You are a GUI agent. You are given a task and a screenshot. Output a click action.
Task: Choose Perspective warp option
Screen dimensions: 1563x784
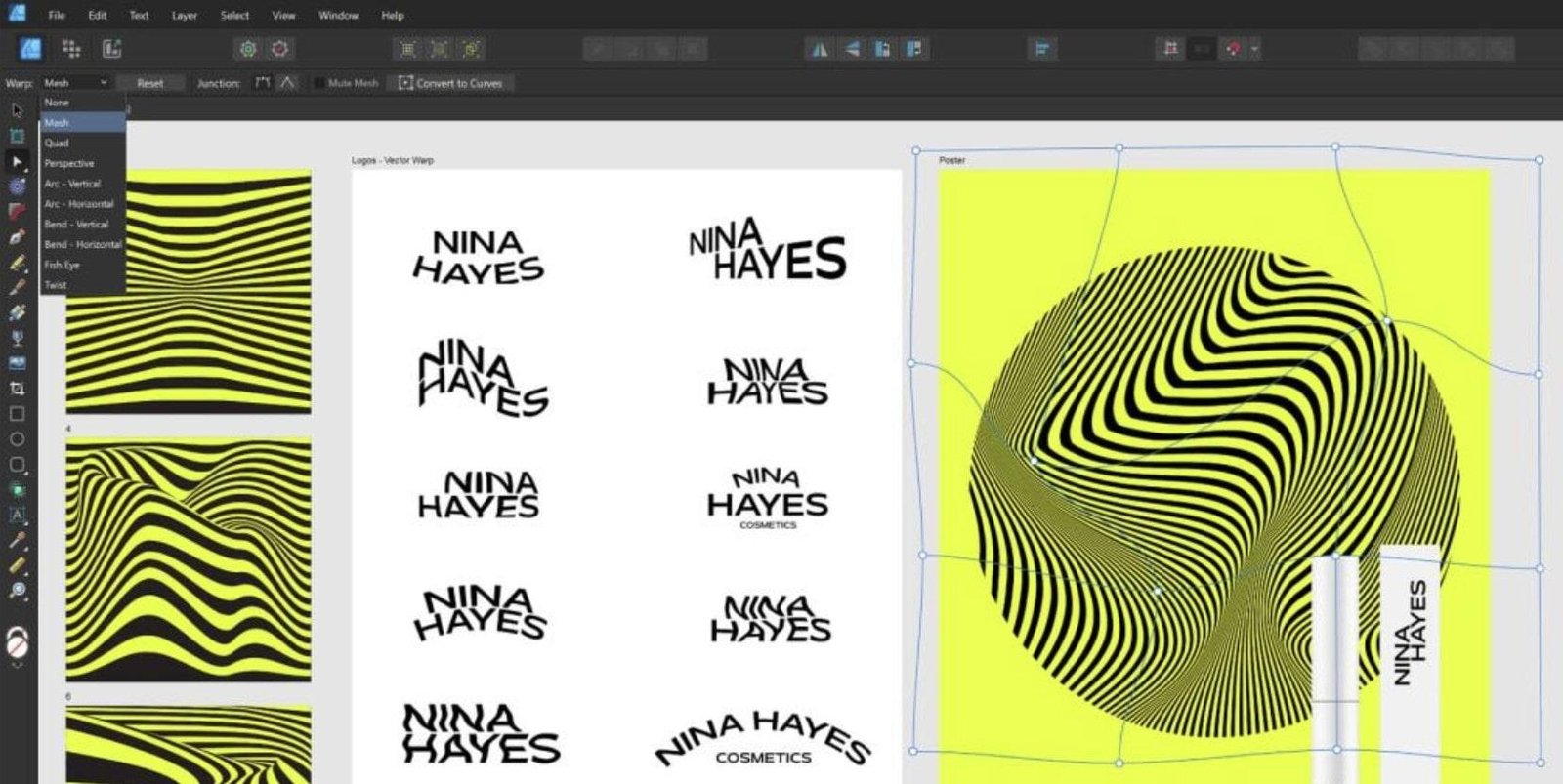[x=83, y=163]
